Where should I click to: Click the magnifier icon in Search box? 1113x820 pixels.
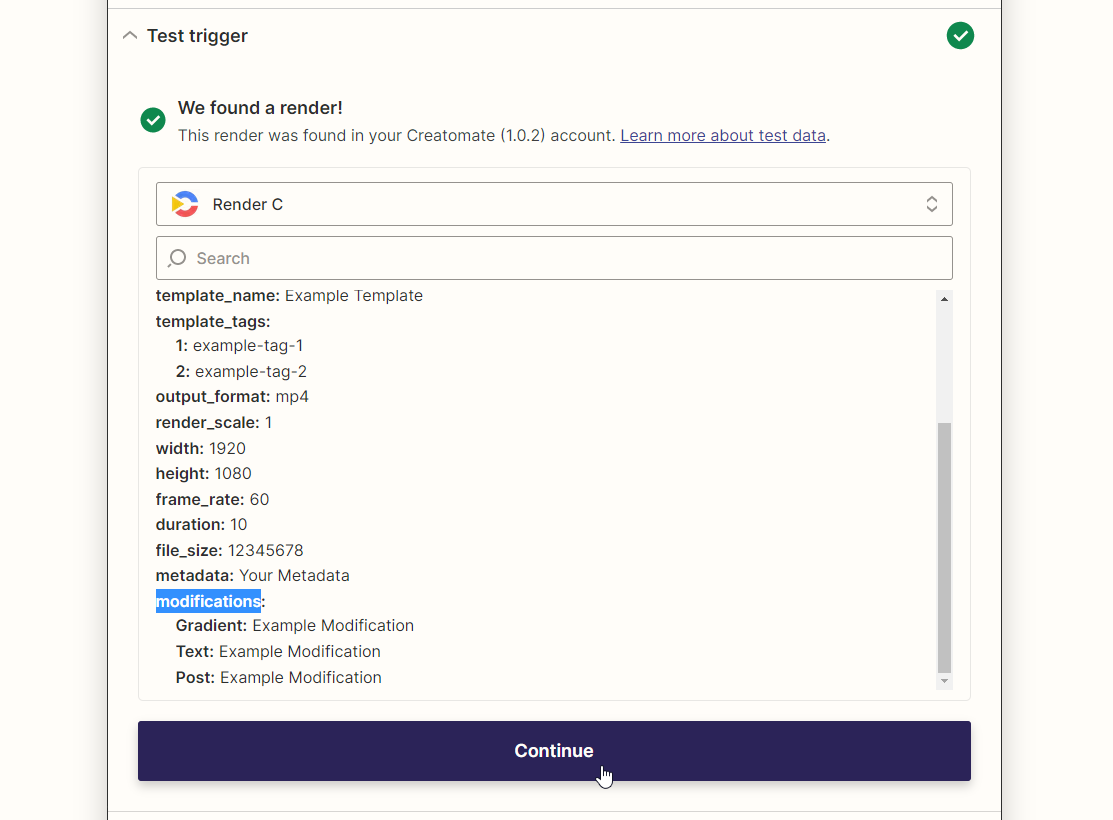[177, 258]
